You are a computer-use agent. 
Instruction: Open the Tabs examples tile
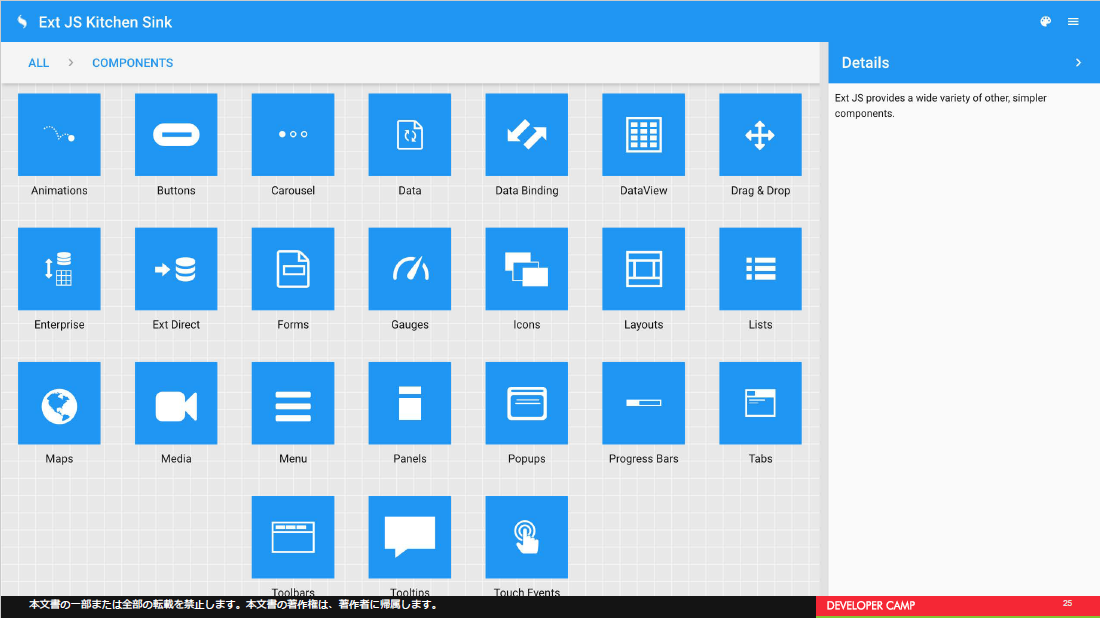click(760, 403)
